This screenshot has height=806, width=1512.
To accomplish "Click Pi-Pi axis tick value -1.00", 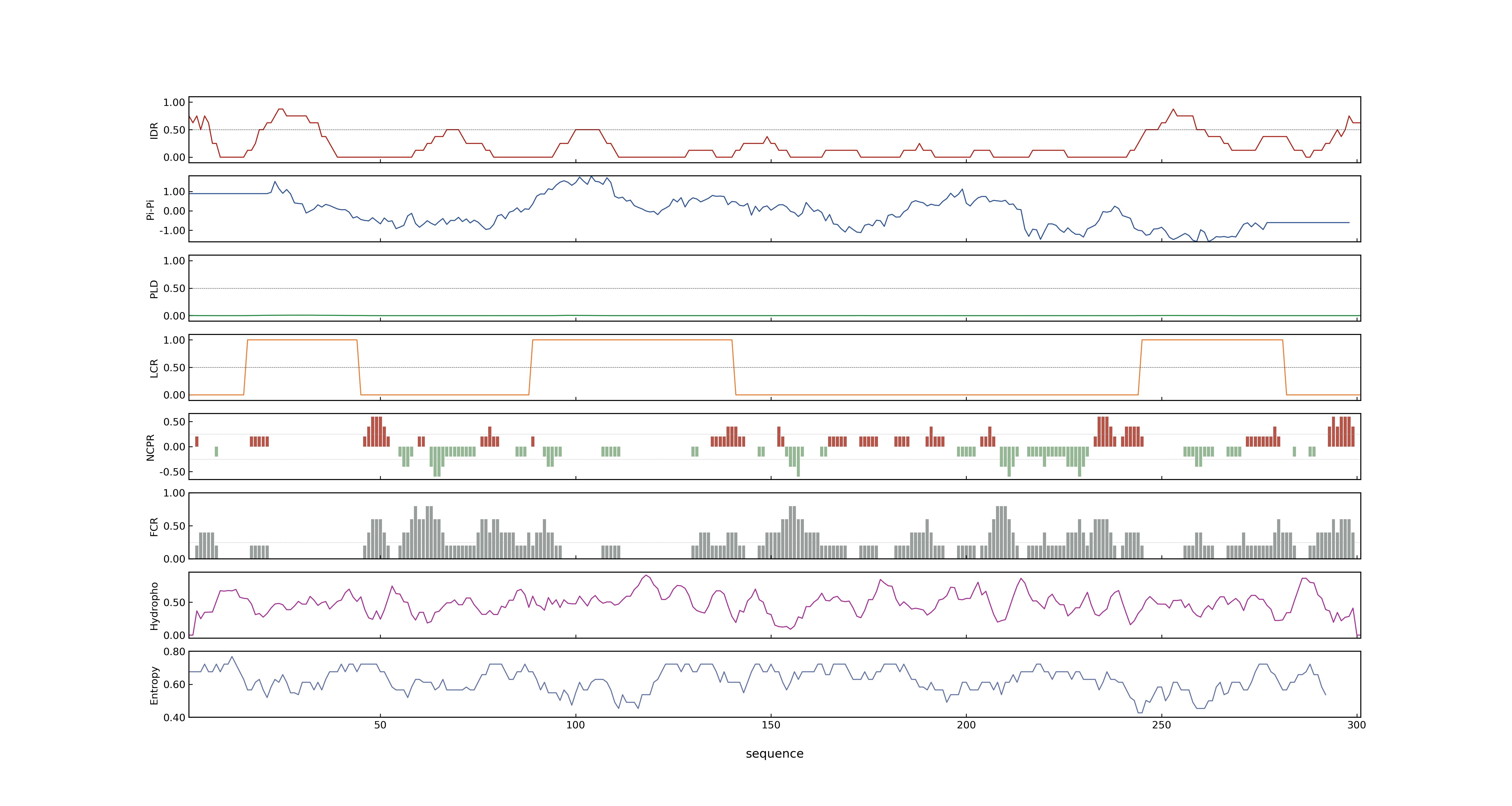I will [172, 230].
